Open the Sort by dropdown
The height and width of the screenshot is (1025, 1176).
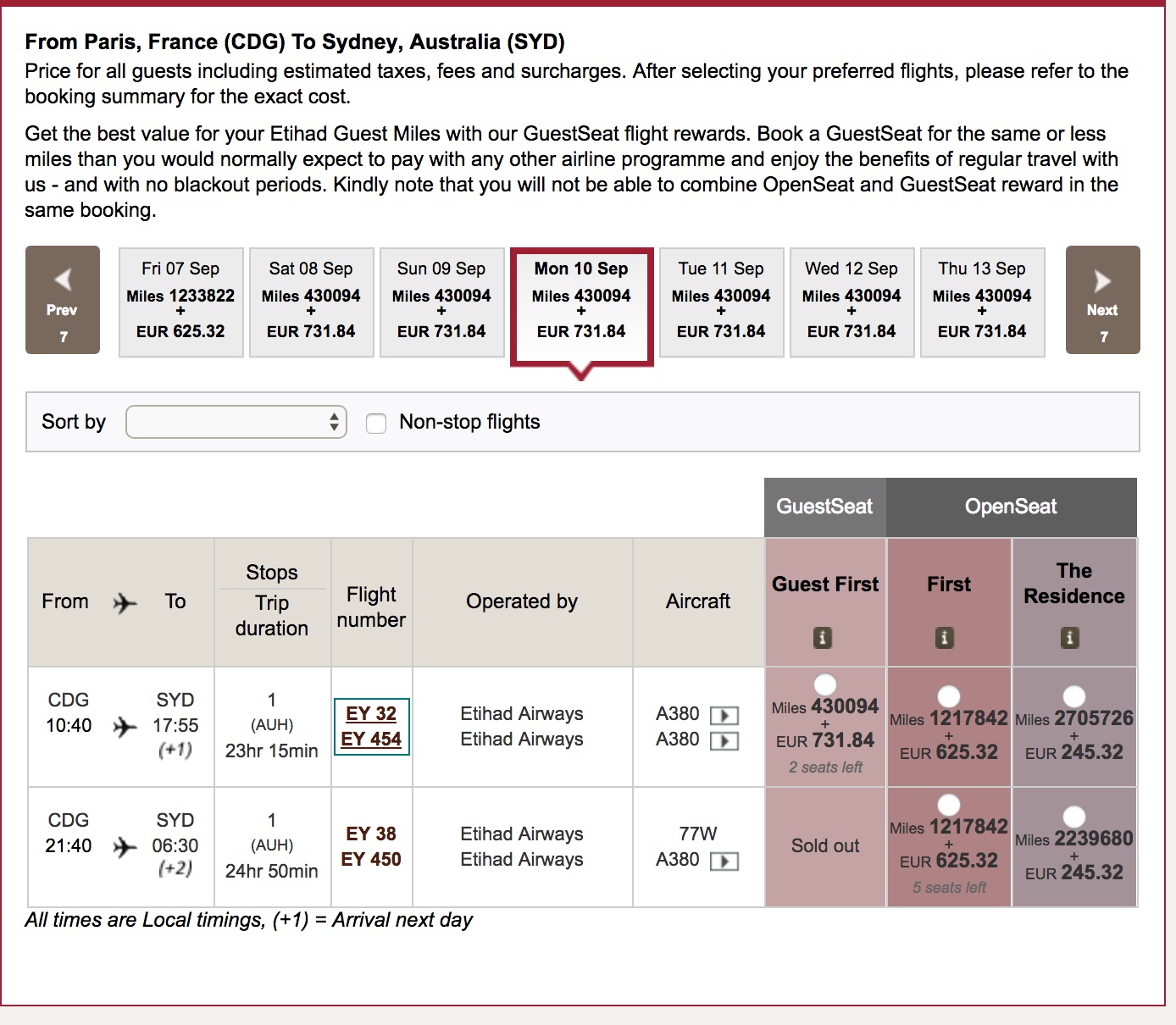(236, 422)
